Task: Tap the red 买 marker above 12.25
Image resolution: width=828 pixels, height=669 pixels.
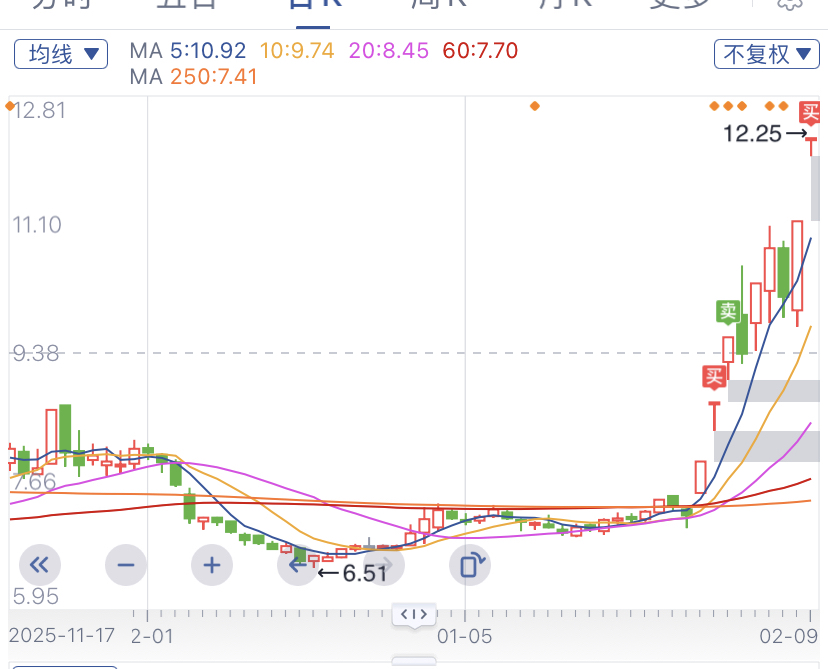Action: pos(810,112)
